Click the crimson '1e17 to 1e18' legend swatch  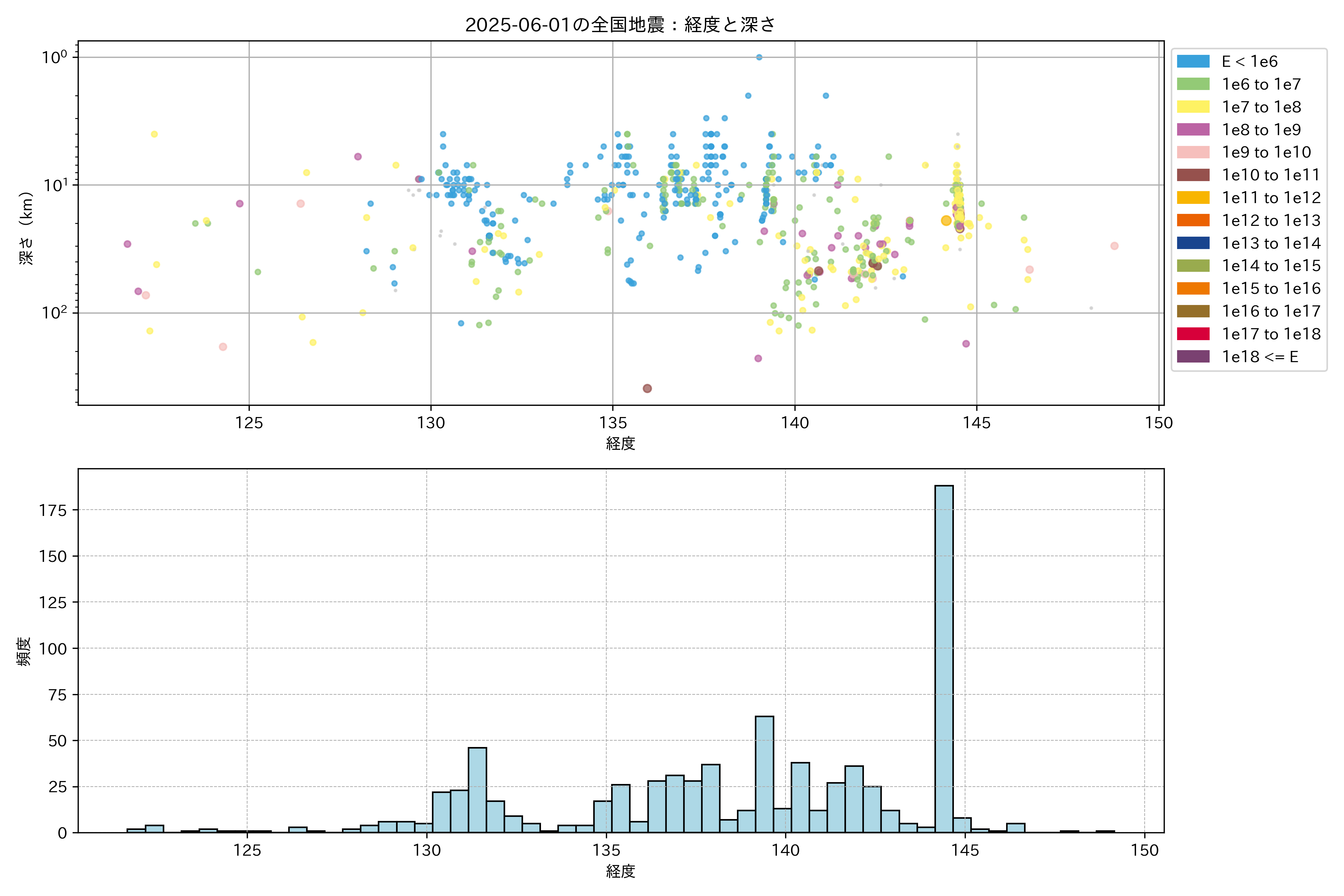point(1192,334)
